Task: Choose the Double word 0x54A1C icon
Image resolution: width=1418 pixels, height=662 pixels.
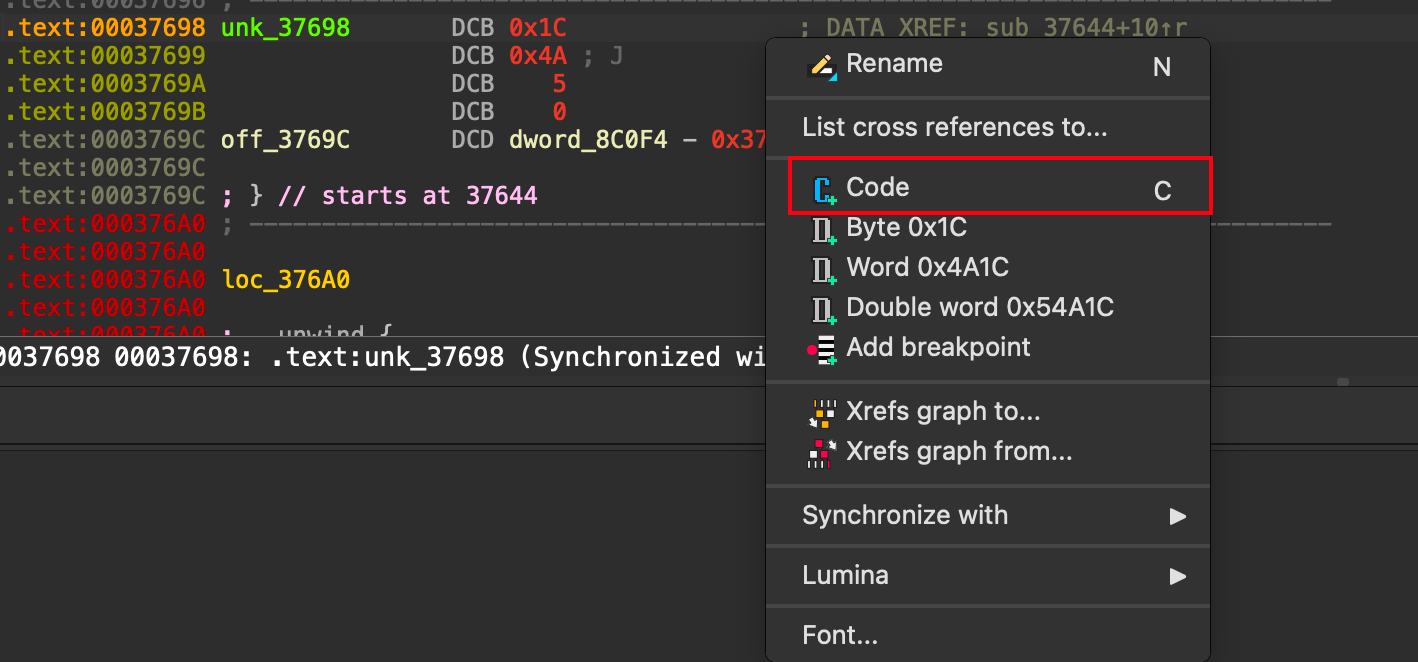Action: click(825, 309)
